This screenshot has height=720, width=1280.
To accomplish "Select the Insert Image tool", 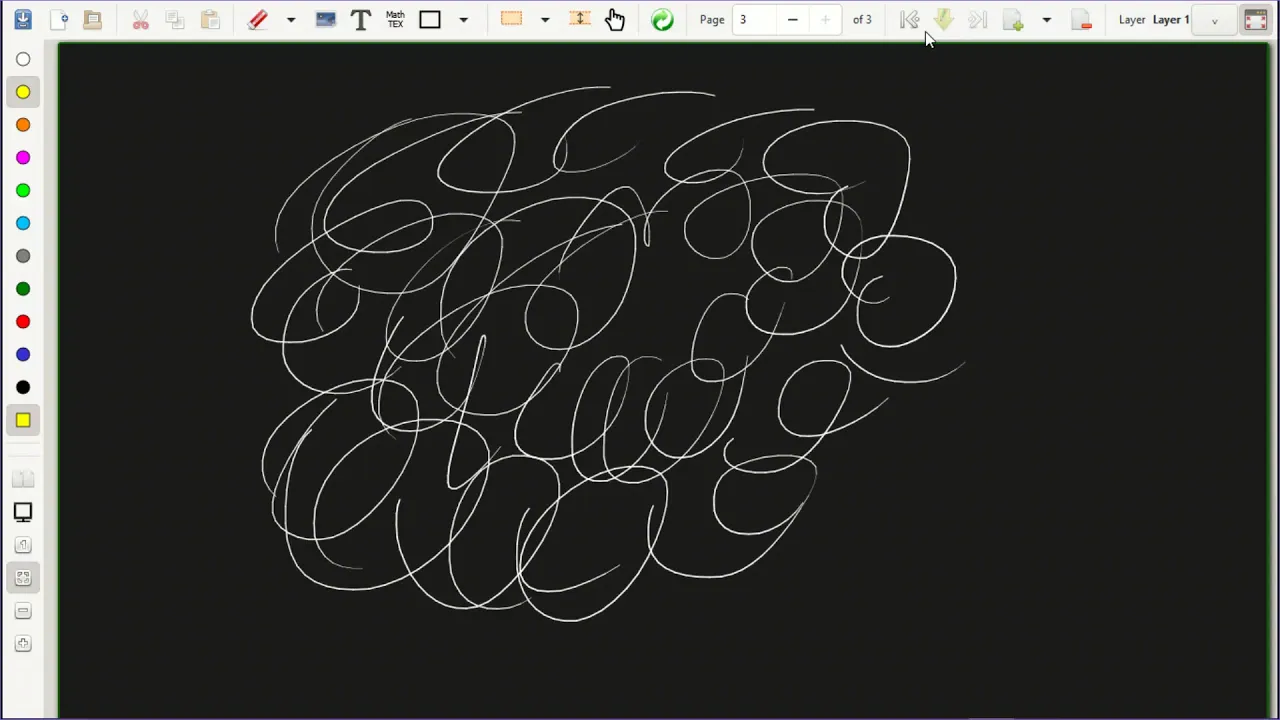I will [x=325, y=19].
